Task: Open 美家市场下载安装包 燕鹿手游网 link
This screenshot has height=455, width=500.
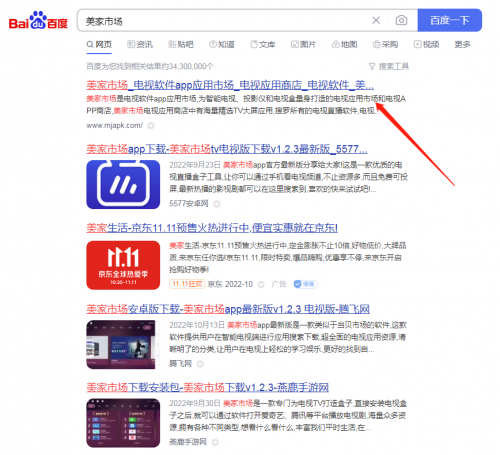Action: pos(207,387)
